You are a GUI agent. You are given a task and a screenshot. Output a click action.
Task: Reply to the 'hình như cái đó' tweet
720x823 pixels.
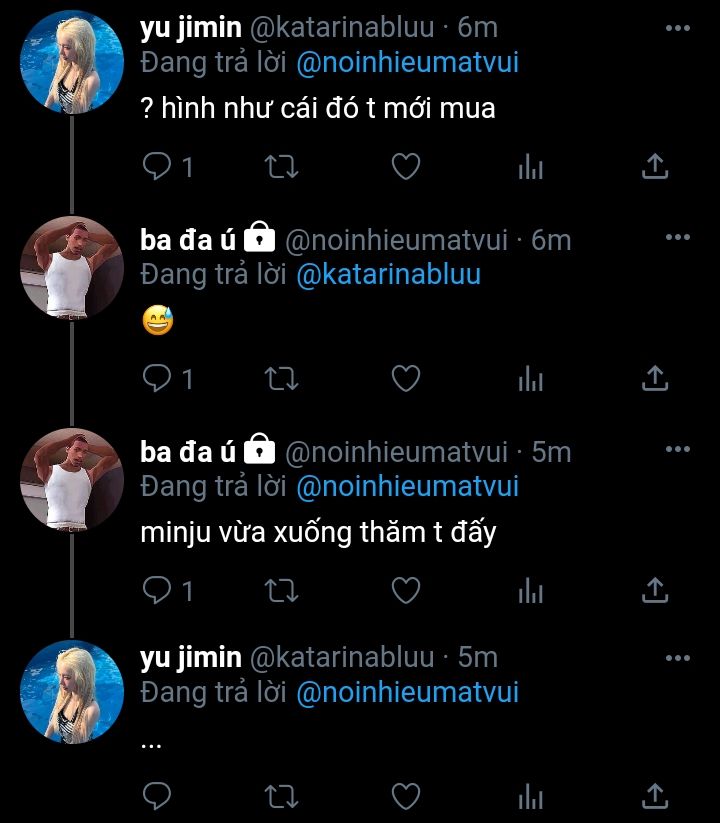pos(158,166)
